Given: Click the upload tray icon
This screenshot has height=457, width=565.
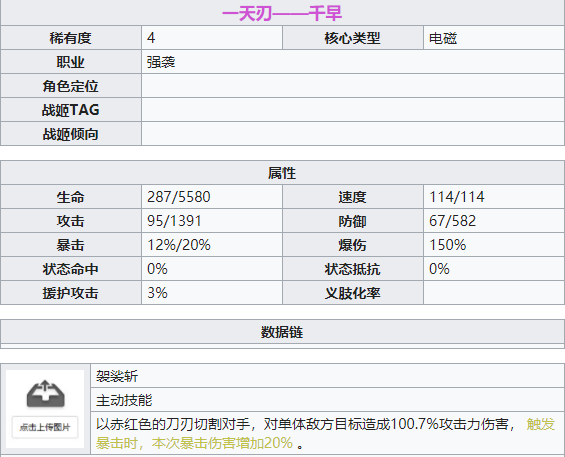Looking at the screenshot, I should point(45,394).
